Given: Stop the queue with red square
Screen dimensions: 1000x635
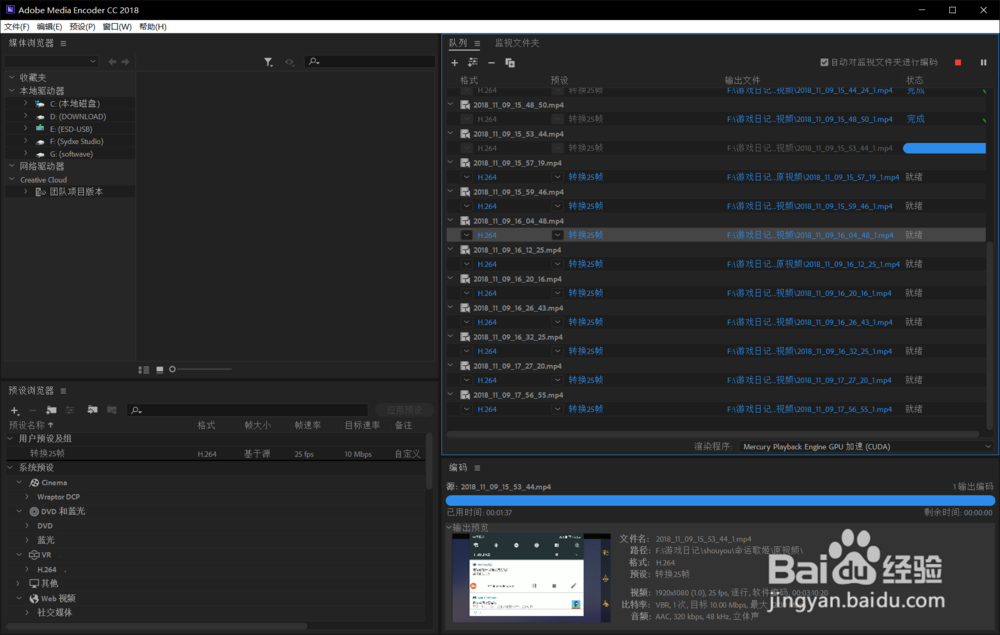Looking at the screenshot, I should (x=958, y=62).
